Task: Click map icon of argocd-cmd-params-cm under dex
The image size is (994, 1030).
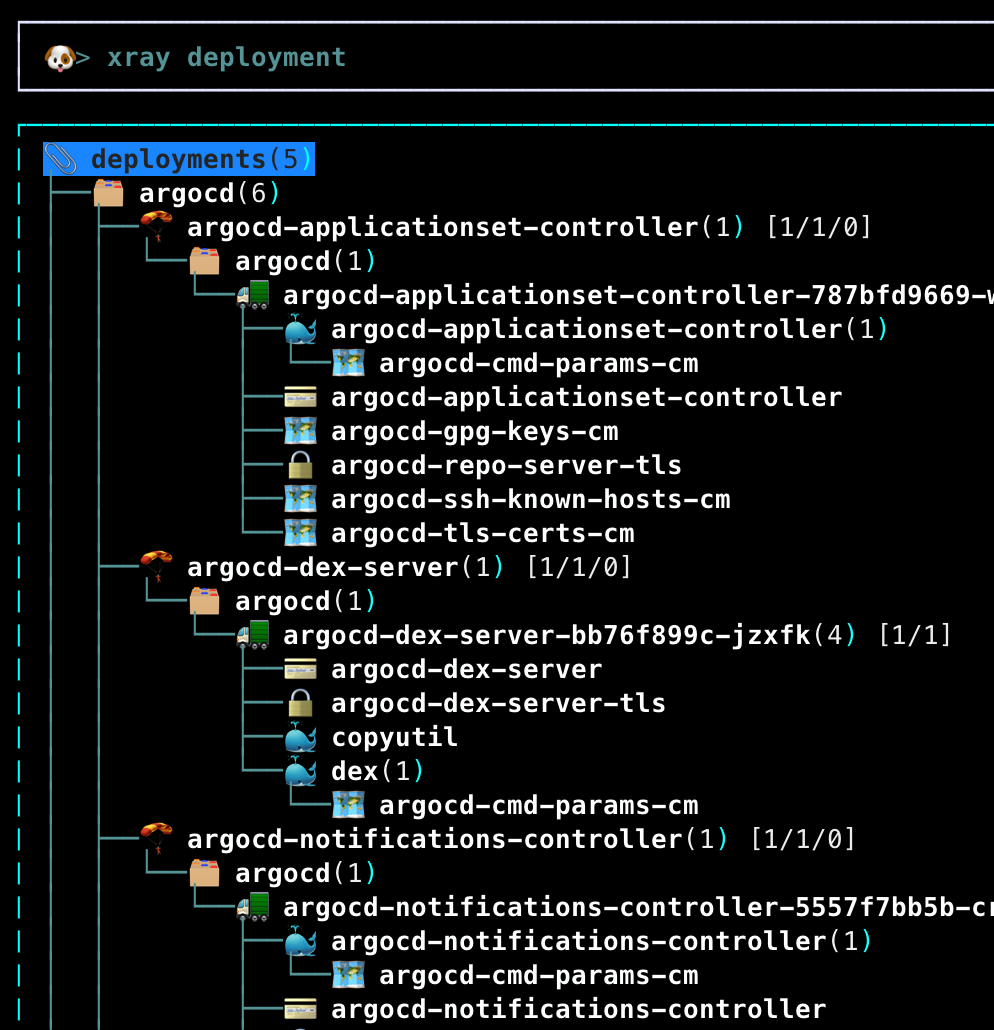Action: pos(348,805)
